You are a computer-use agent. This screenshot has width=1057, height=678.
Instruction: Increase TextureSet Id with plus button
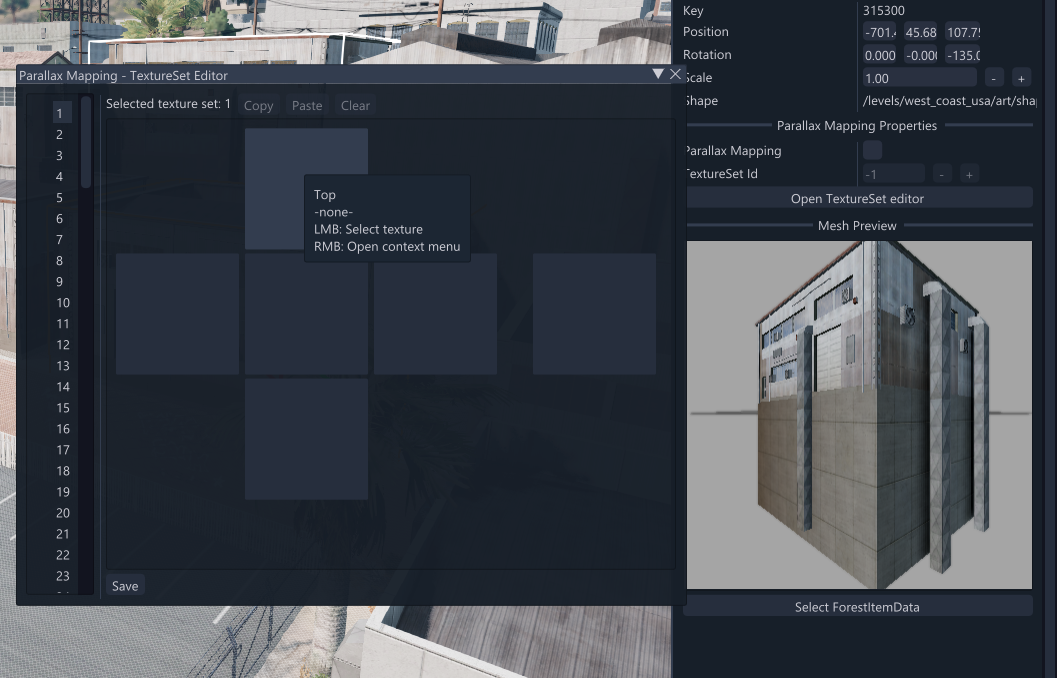pyautogui.click(x=969, y=174)
